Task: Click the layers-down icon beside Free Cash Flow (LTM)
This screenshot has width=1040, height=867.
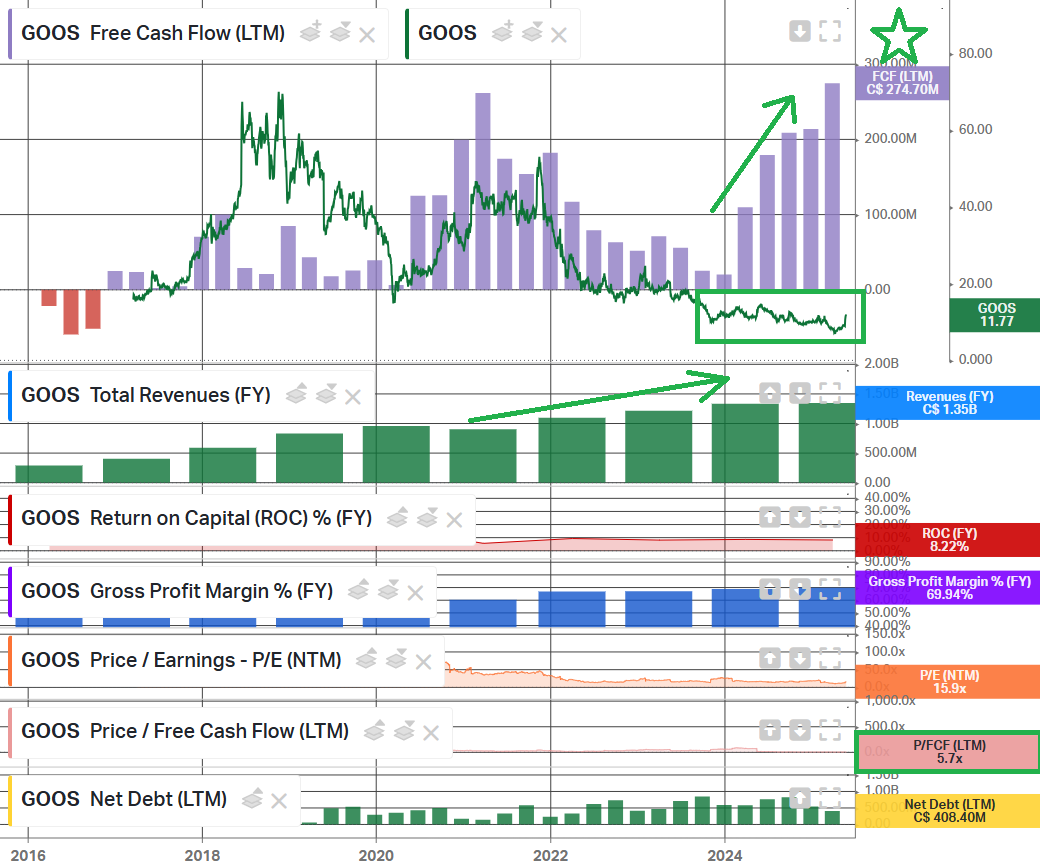Action: click(340, 31)
